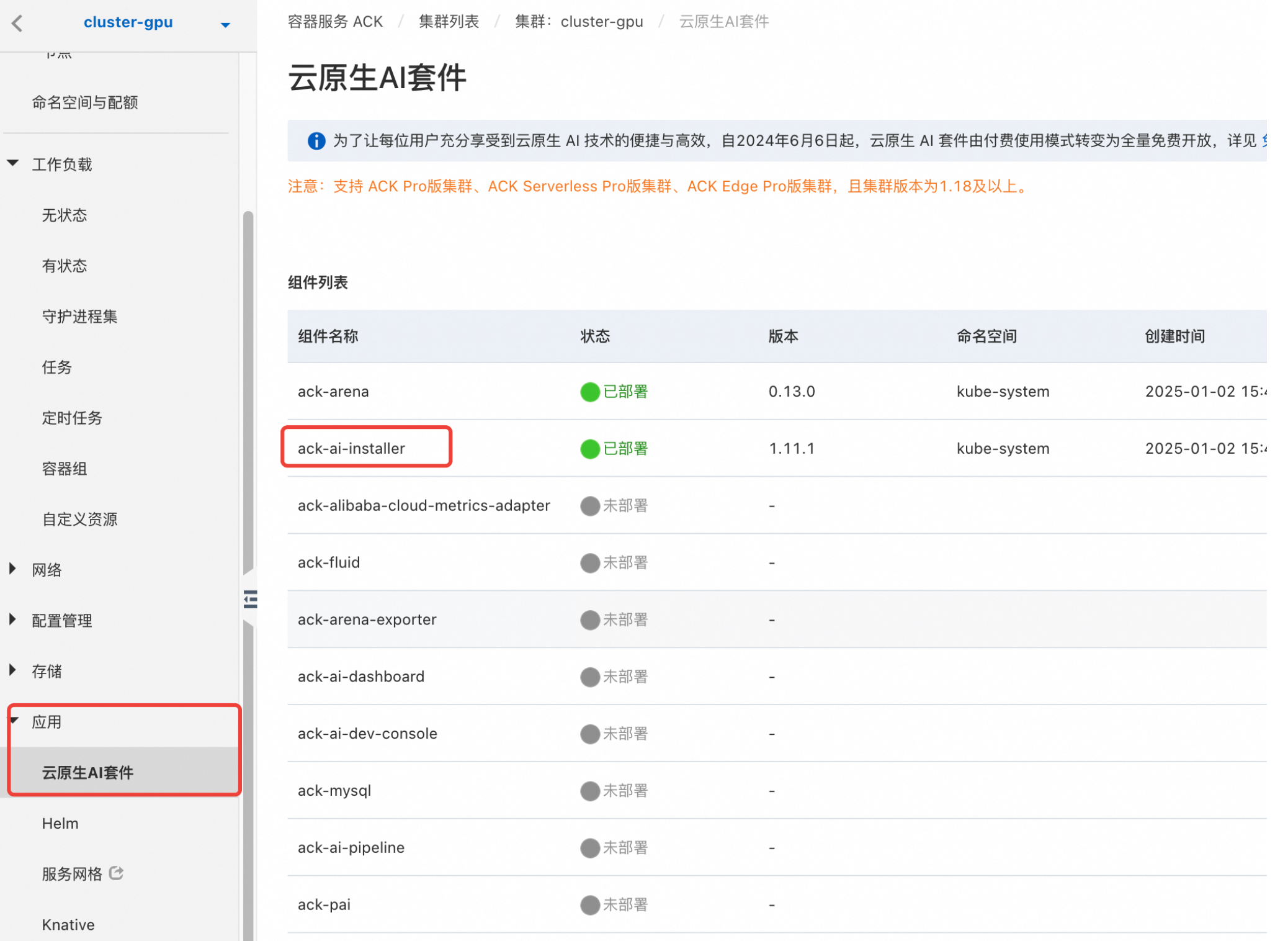Viewport: 1288px width, 941px height.
Task: Click the green status dot for ack-arena
Action: pos(589,392)
